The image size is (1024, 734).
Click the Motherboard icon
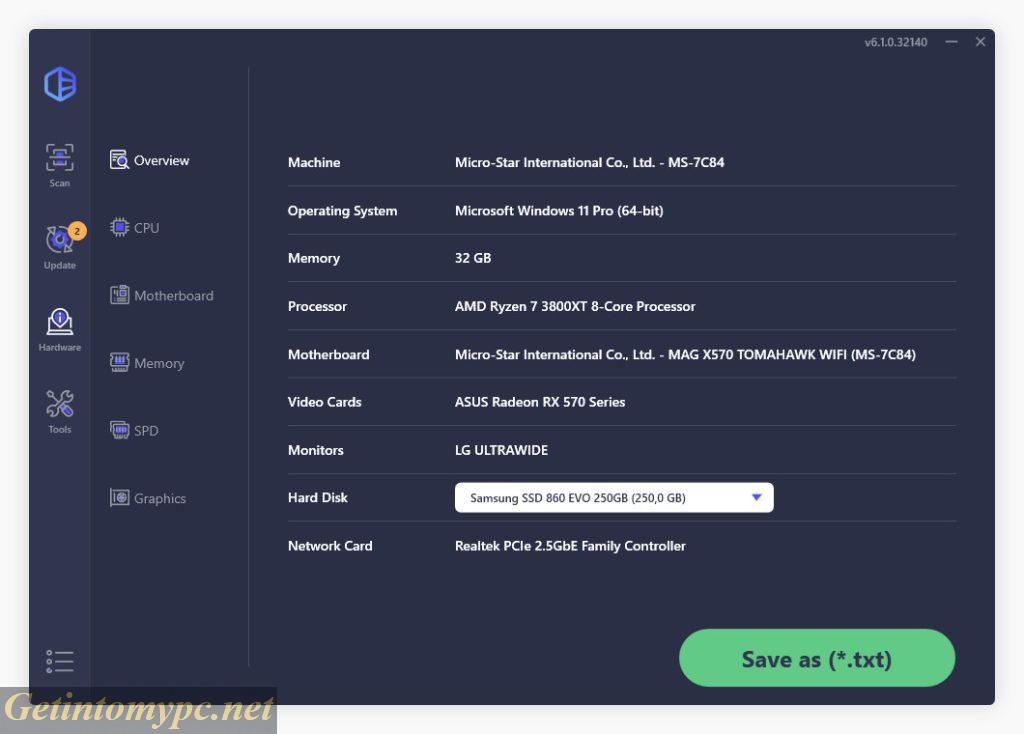pos(119,295)
